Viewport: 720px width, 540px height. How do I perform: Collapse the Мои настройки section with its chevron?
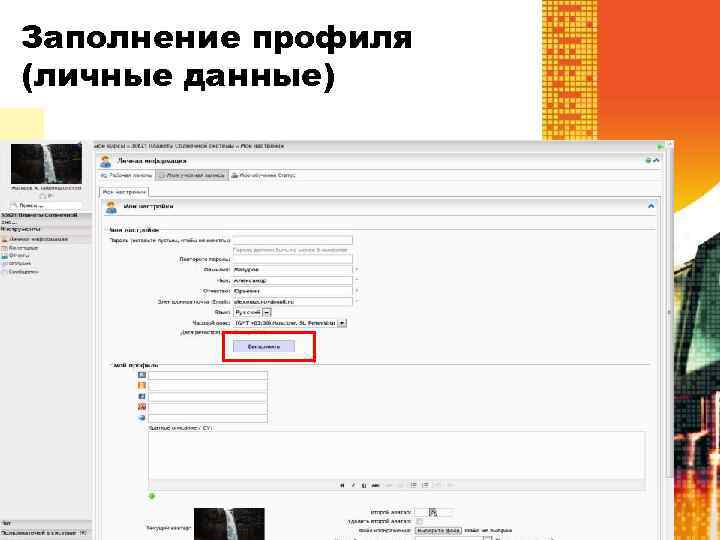click(651, 206)
